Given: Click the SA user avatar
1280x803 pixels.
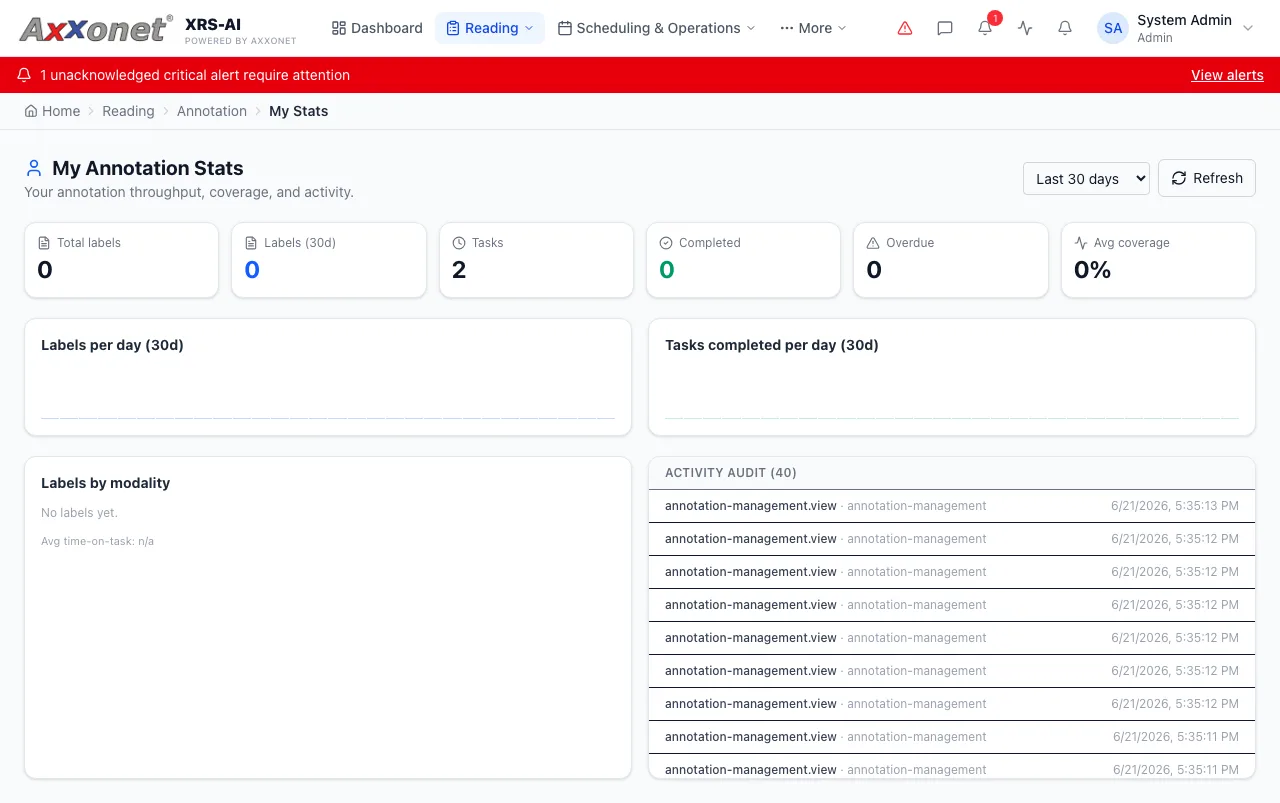Looking at the screenshot, I should point(1113,28).
